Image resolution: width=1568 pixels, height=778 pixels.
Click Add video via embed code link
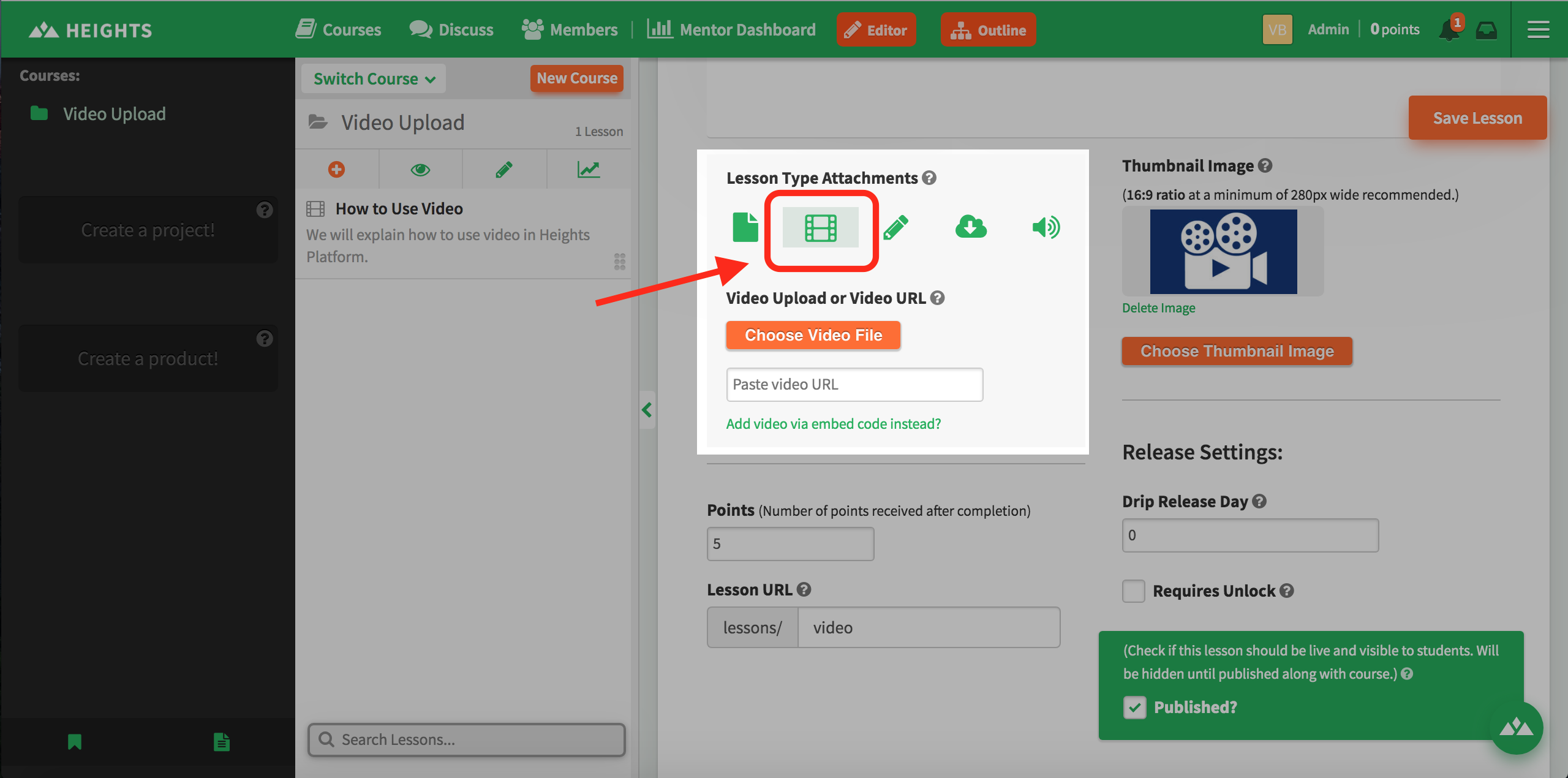click(x=834, y=423)
